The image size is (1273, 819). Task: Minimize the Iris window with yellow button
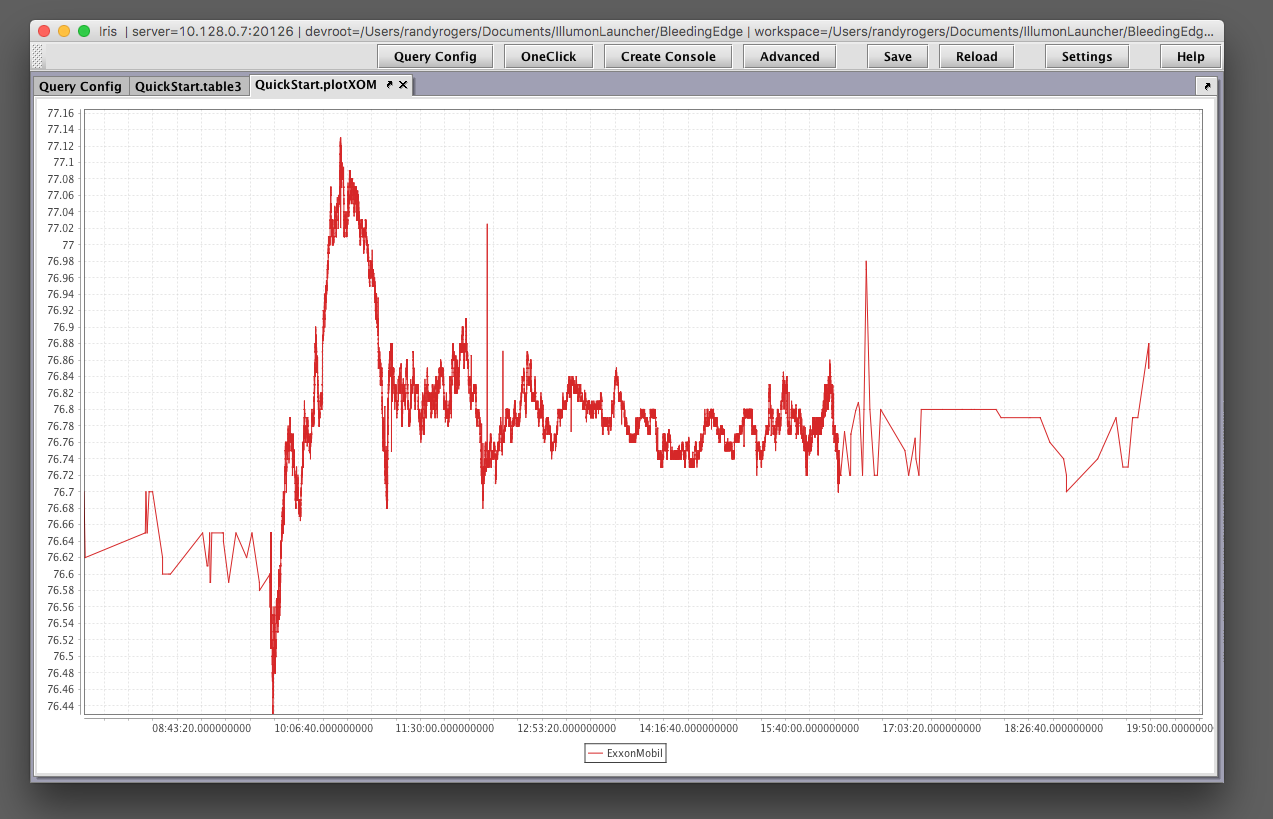click(x=64, y=31)
